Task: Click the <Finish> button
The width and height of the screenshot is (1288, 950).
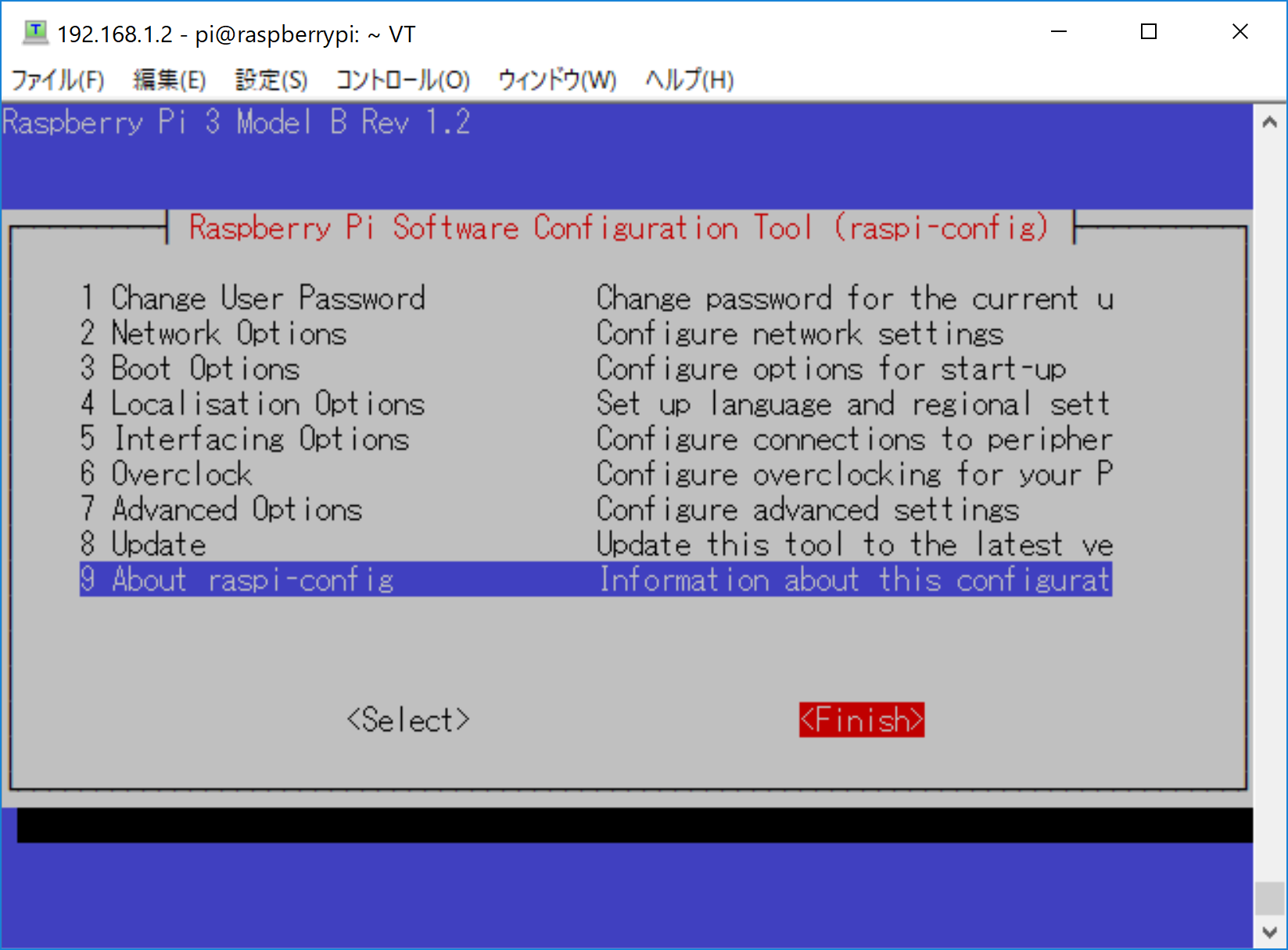Action: tap(862, 719)
